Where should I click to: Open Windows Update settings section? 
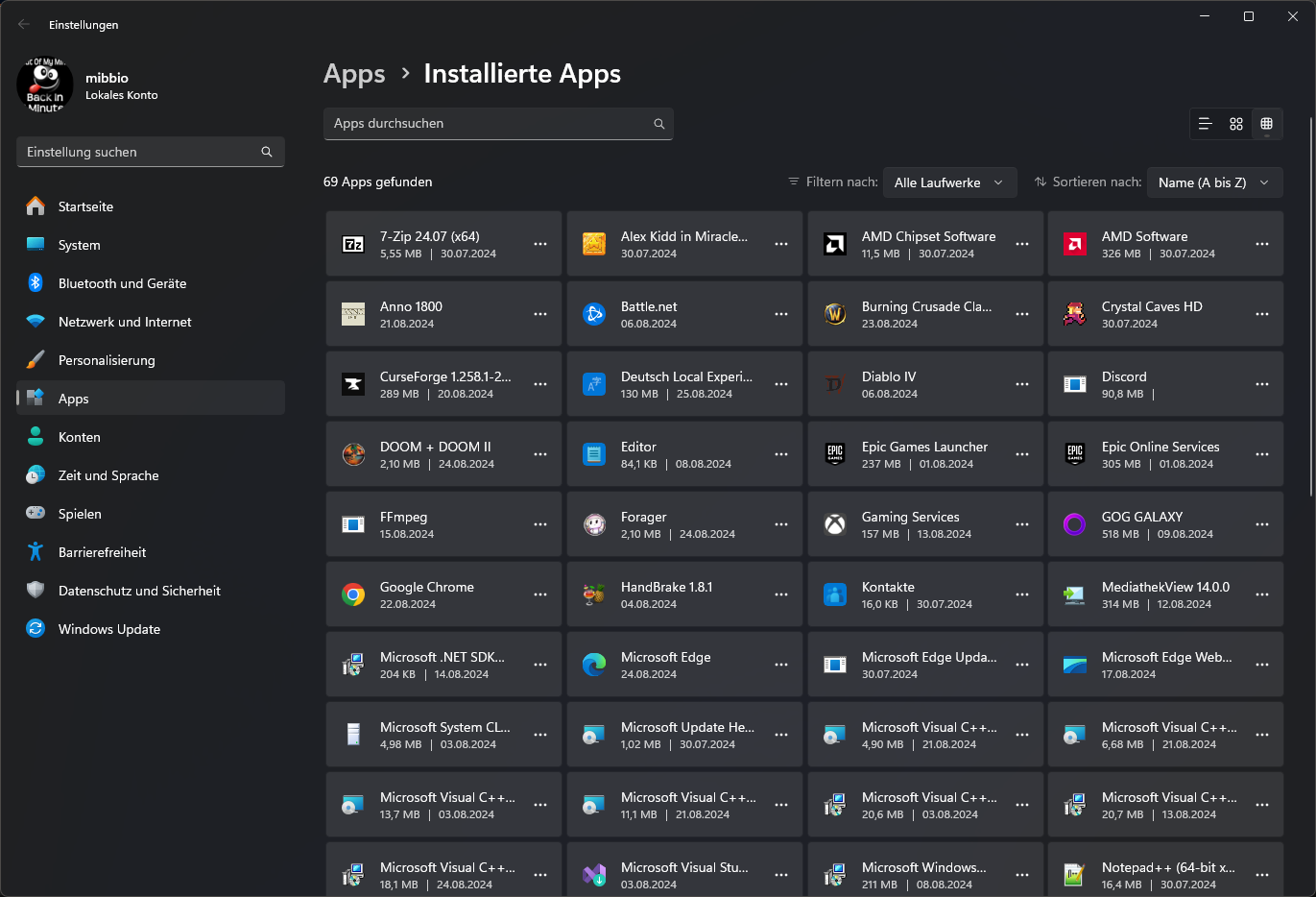point(109,629)
